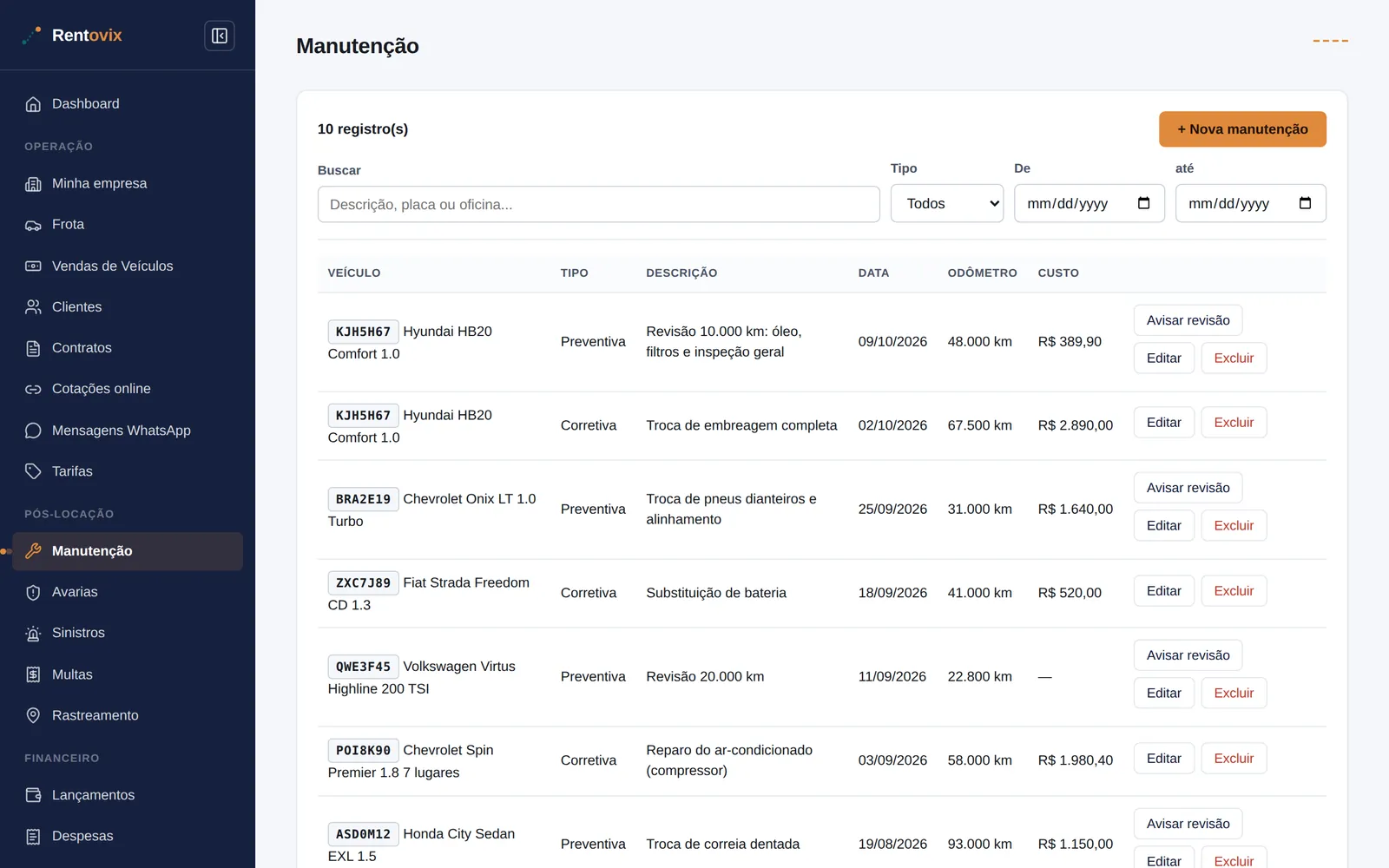The width and height of the screenshot is (1389, 868).
Task: Open Contratos menu item
Action: click(128, 348)
